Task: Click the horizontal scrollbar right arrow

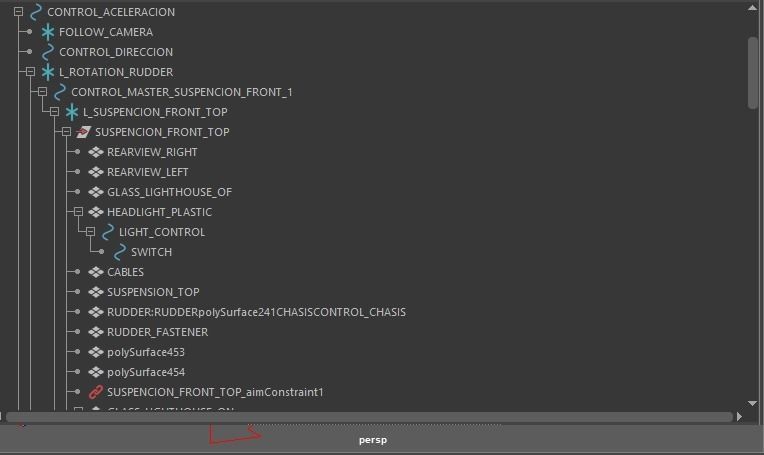Action: point(739,416)
